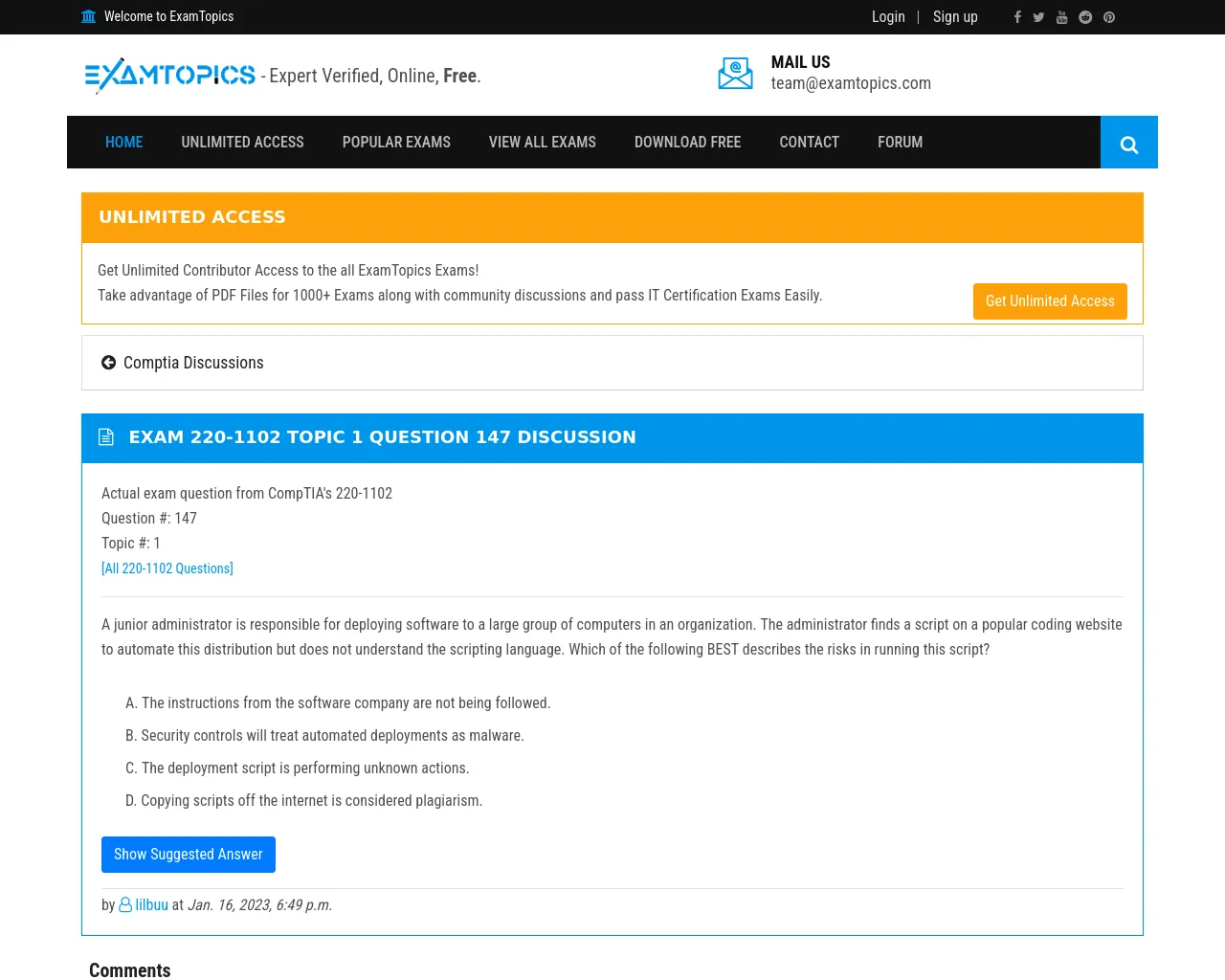Click the Login link
The width and height of the screenshot is (1225, 980).
tap(888, 17)
